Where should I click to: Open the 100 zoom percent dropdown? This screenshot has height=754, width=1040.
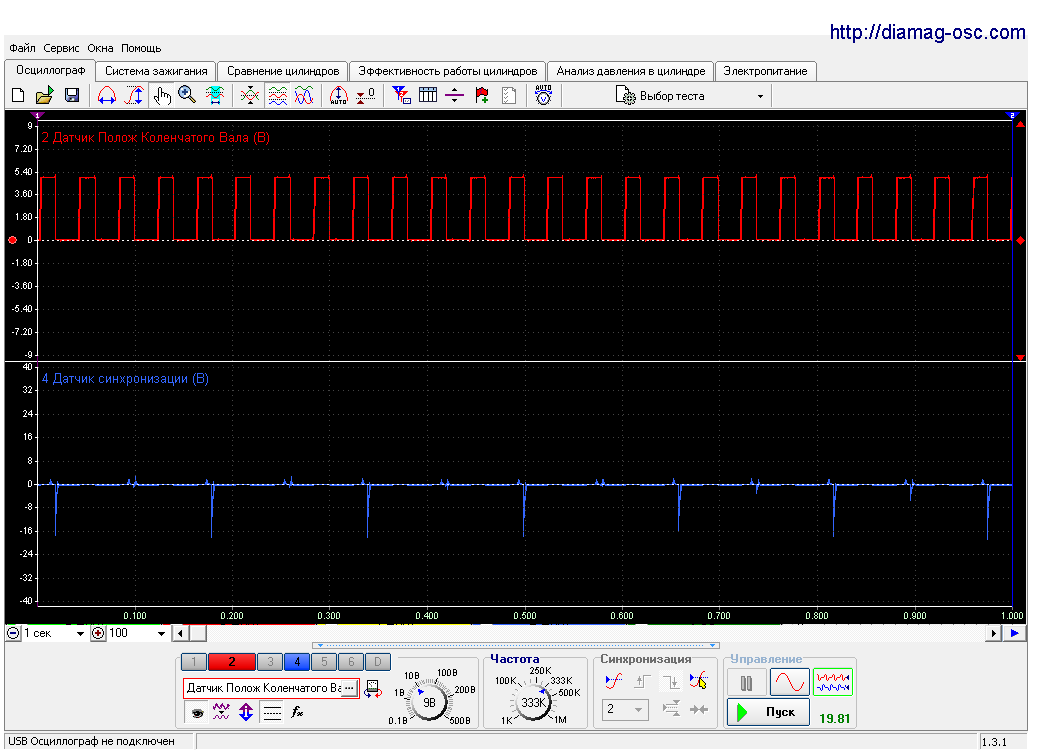[138, 633]
